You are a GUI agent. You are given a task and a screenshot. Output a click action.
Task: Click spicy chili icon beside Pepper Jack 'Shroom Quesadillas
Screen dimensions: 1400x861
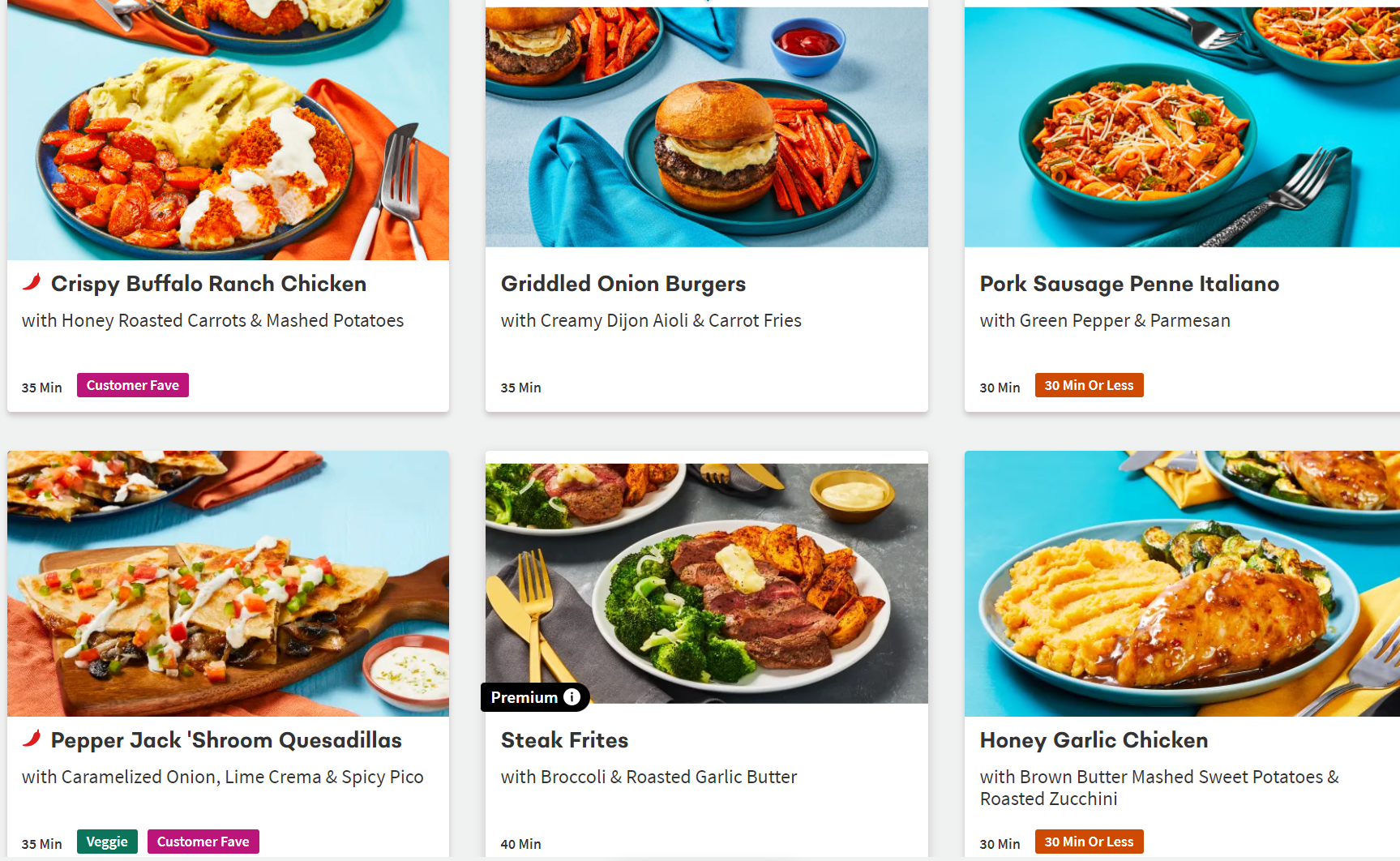pyautogui.click(x=32, y=739)
